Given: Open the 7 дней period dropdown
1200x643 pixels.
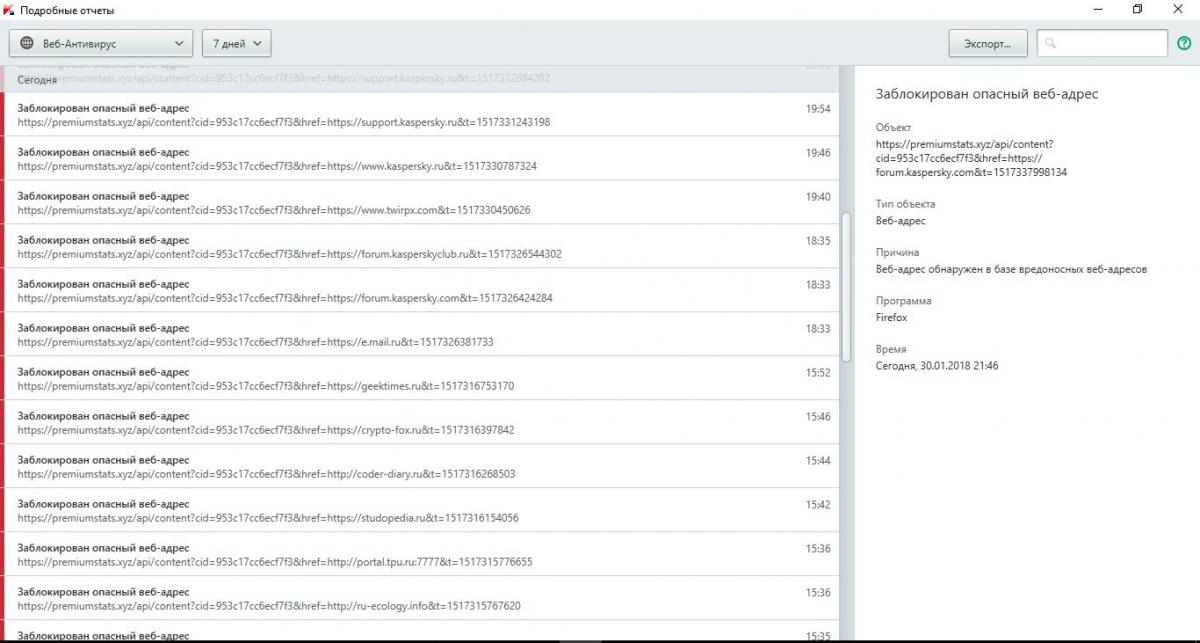Looking at the screenshot, I should point(237,44).
